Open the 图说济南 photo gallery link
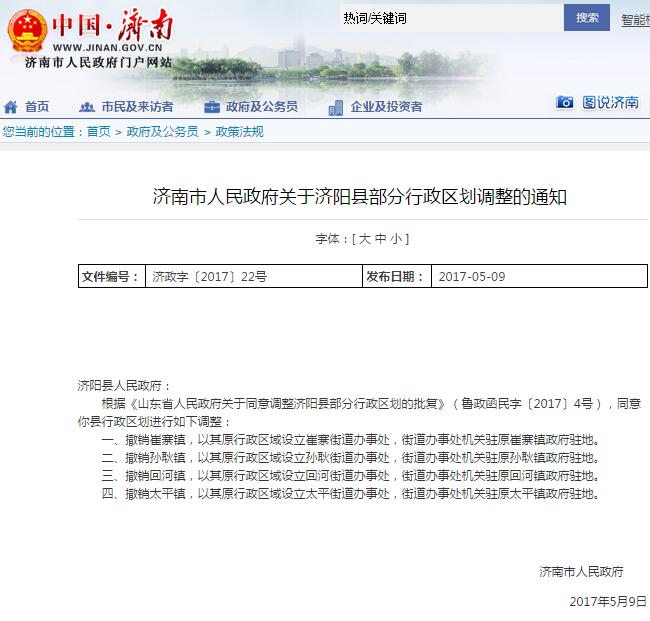650x621 pixels. pyautogui.click(x=610, y=103)
